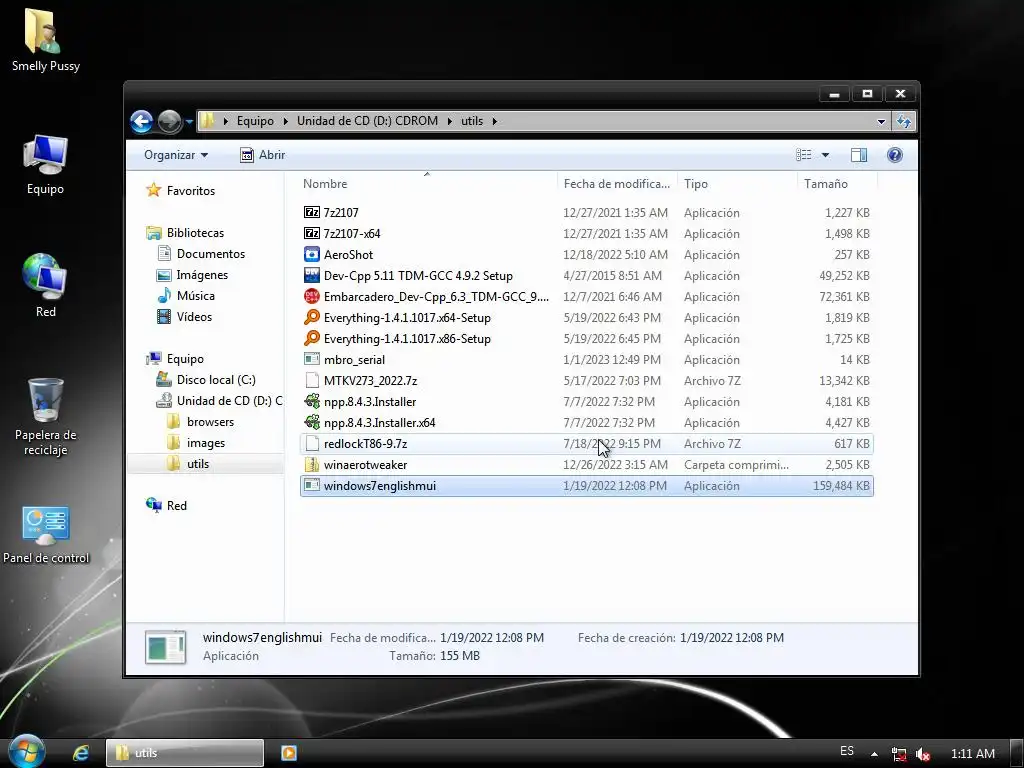Open the recent pages dropdown beside Forward
Image resolution: width=1024 pixels, height=768 pixels.
click(189, 121)
